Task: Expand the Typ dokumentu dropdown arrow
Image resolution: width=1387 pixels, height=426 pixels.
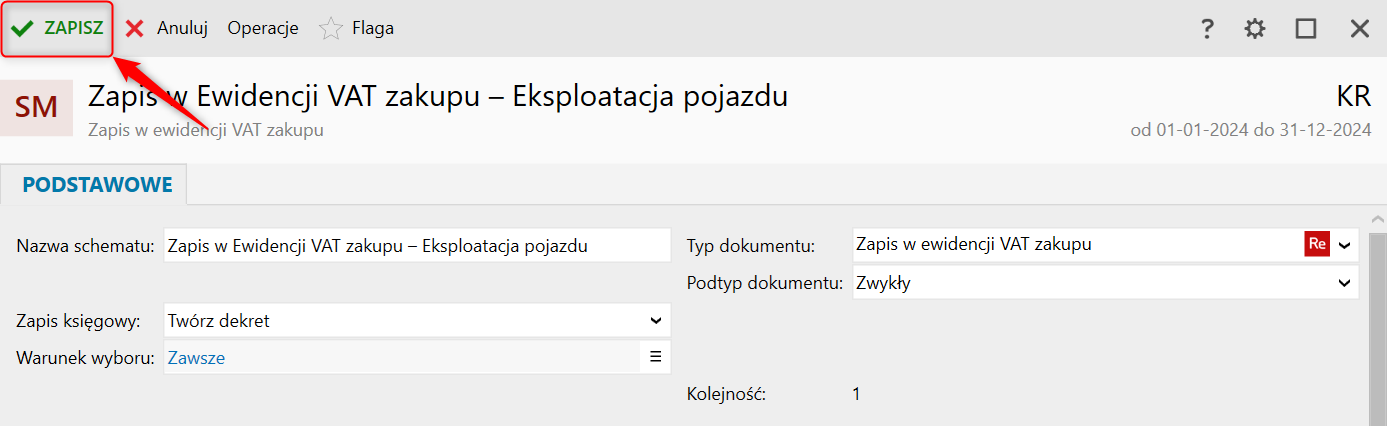Action: point(1344,244)
